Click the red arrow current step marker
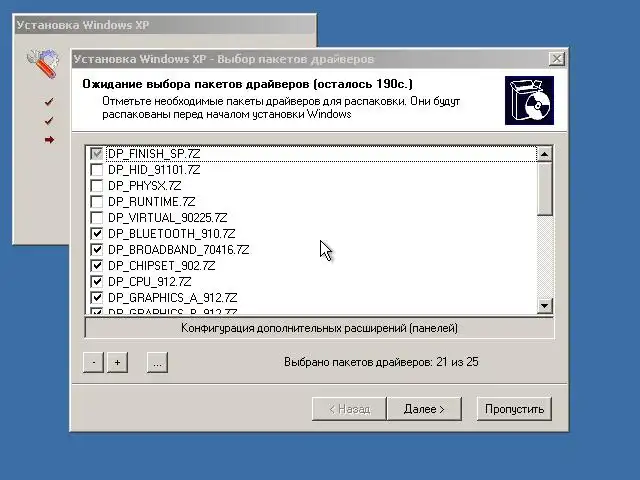This screenshot has height=480, width=640. pos(49,140)
